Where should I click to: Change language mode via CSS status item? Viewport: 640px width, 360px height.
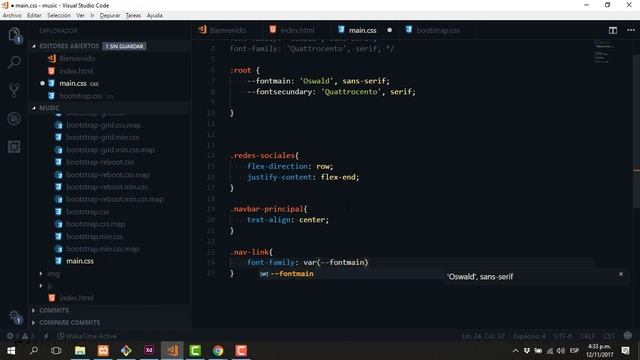coord(609,336)
